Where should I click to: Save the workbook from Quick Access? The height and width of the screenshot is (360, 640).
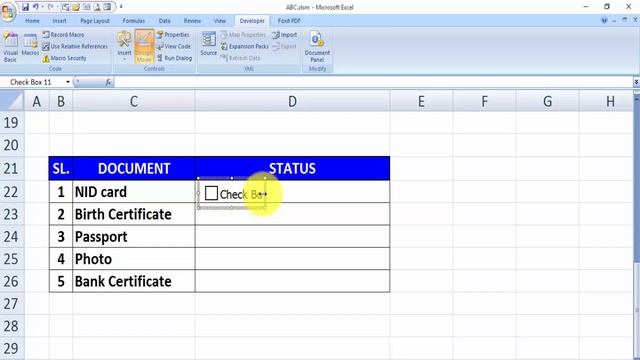point(25,7)
